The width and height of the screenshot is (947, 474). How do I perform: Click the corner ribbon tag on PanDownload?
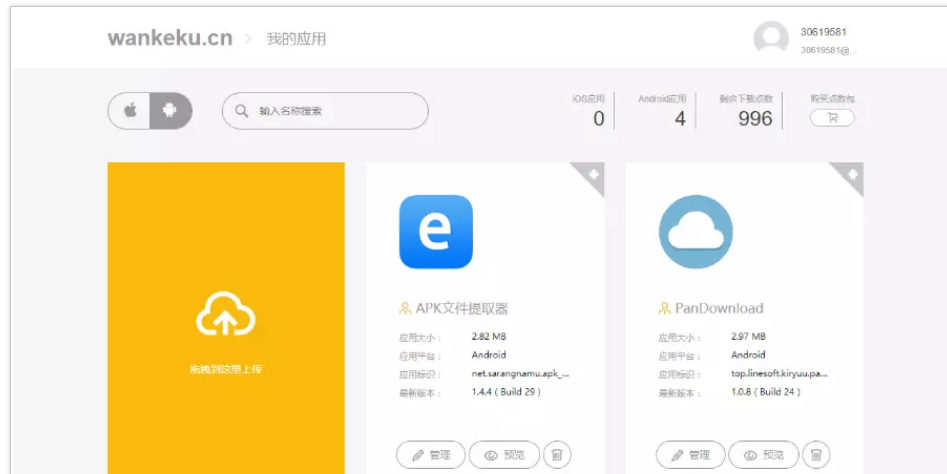point(852,174)
